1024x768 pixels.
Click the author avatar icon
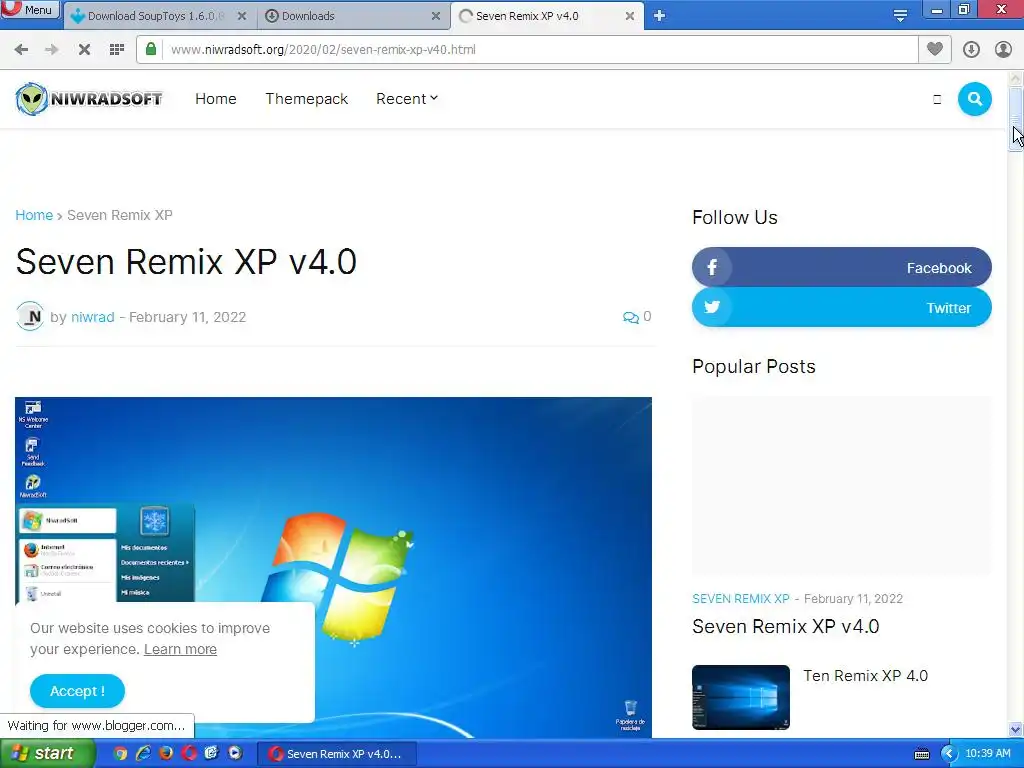[x=30, y=317]
